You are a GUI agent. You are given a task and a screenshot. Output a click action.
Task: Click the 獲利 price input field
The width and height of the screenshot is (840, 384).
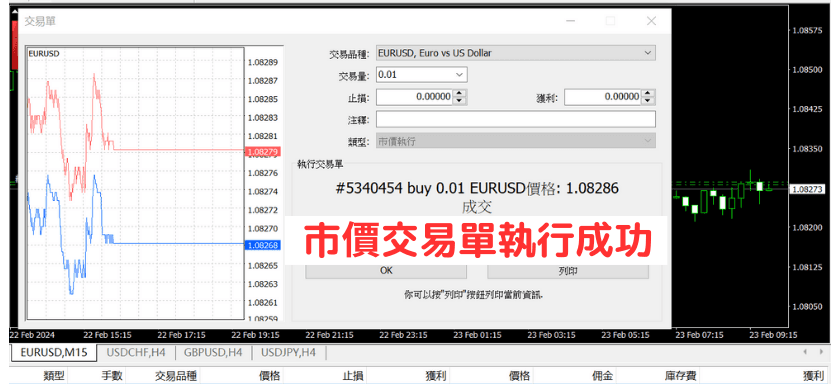(x=603, y=97)
